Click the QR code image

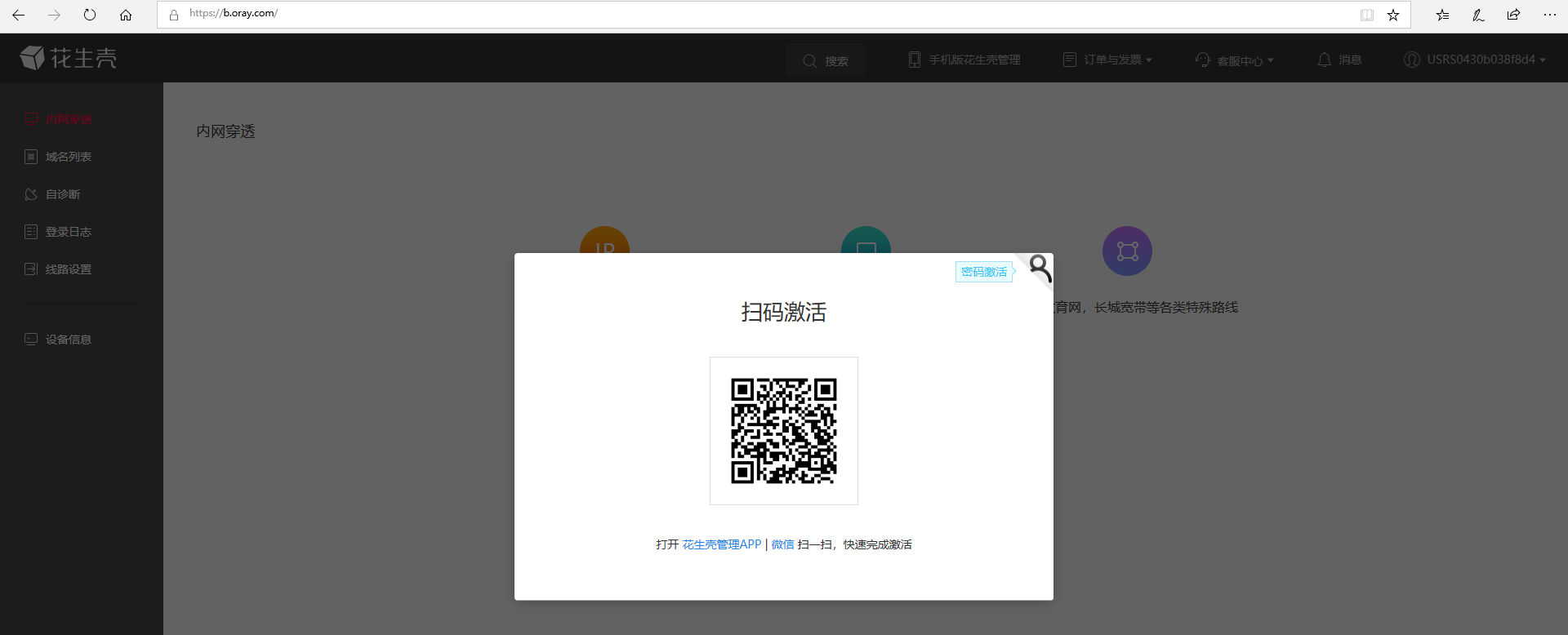click(x=783, y=431)
